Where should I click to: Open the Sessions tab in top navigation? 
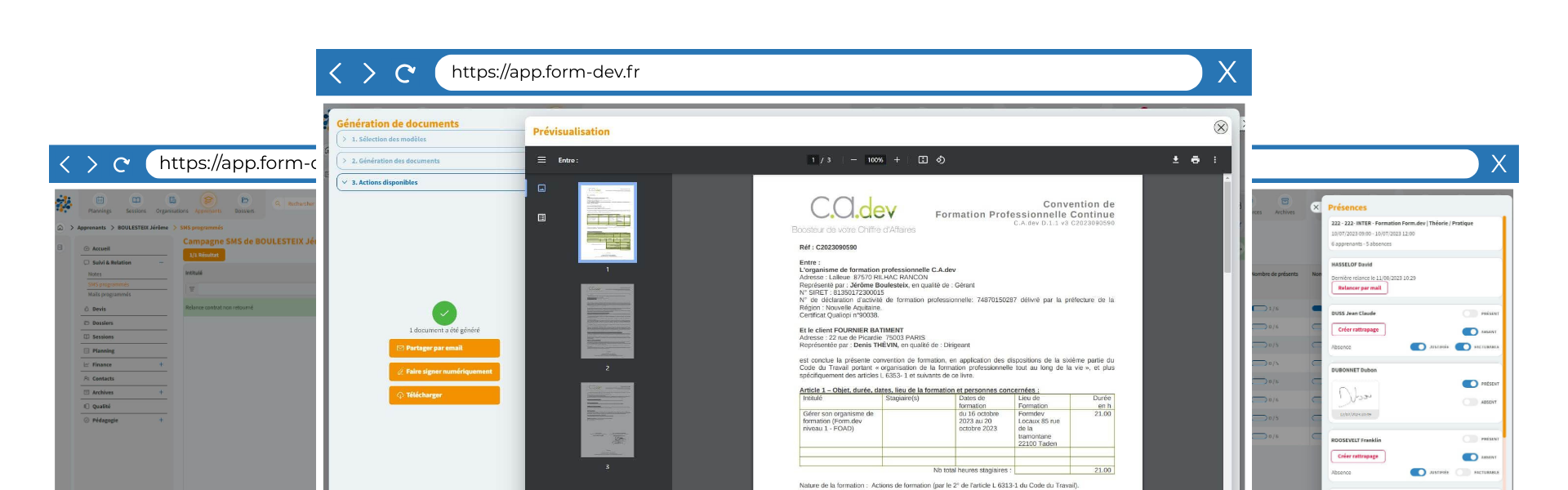(136, 203)
